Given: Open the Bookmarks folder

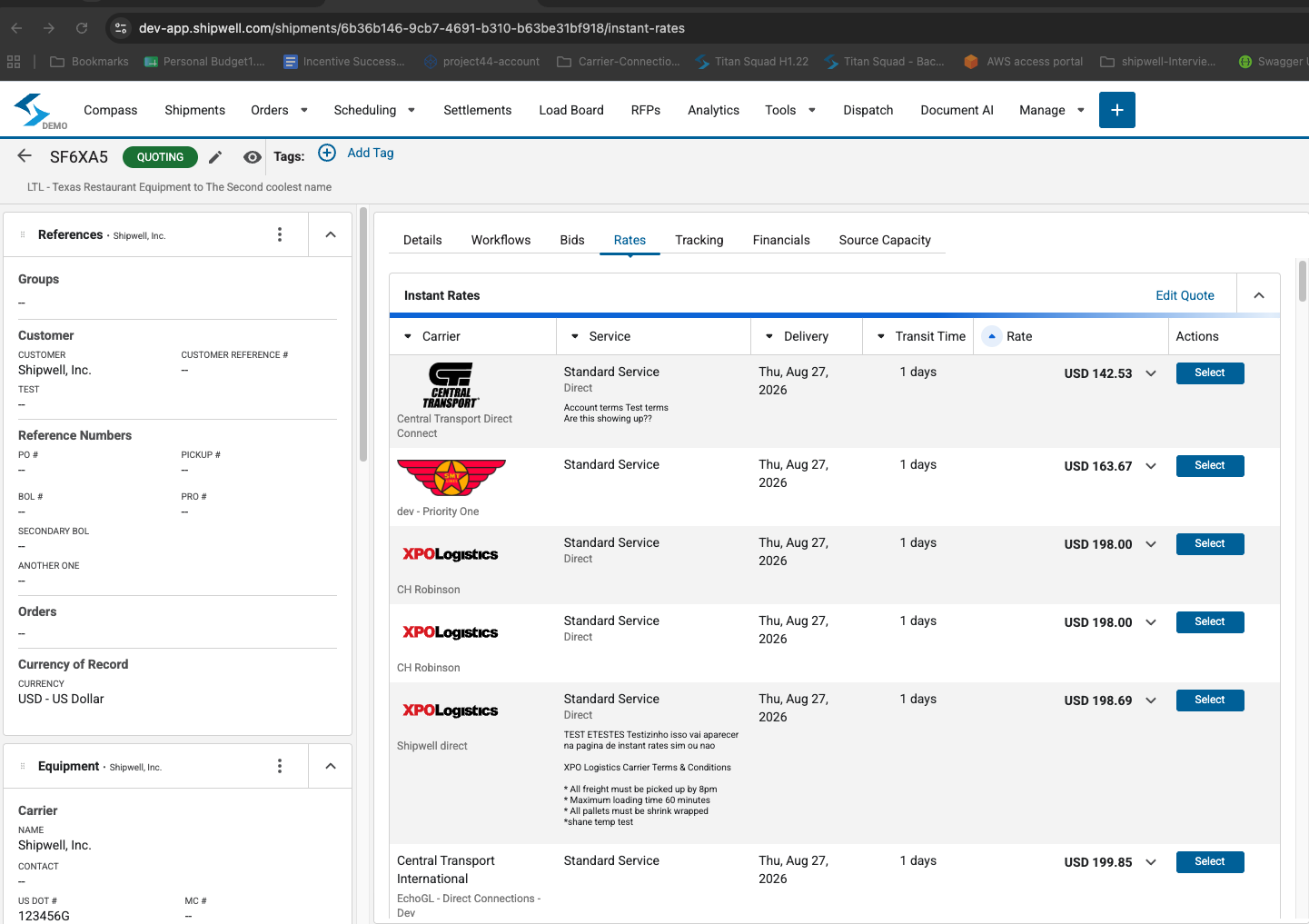Looking at the screenshot, I should tap(89, 62).
